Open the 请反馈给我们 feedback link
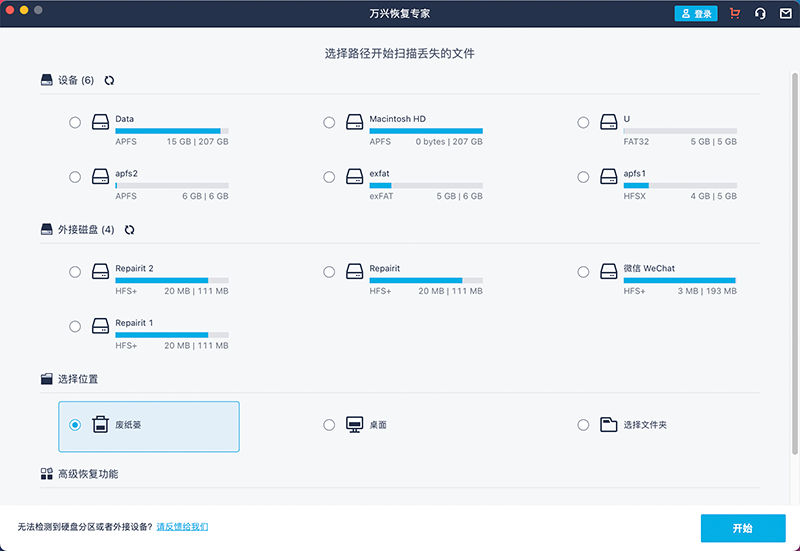This screenshot has width=800, height=551. pyautogui.click(x=182, y=527)
